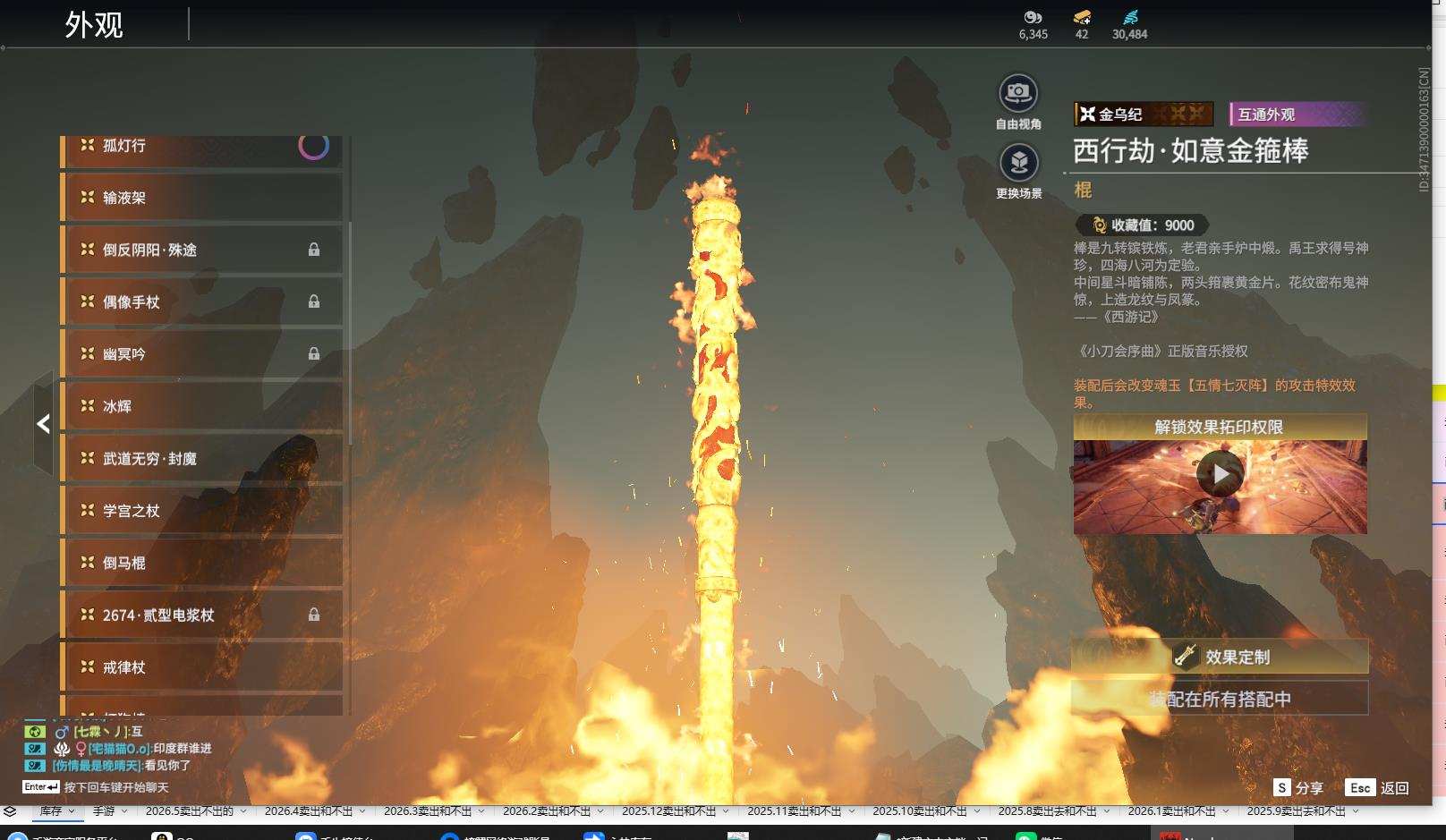Click the 解锁效果拓印权限 banner
Screen dimensions: 1446x840
click(x=1220, y=427)
